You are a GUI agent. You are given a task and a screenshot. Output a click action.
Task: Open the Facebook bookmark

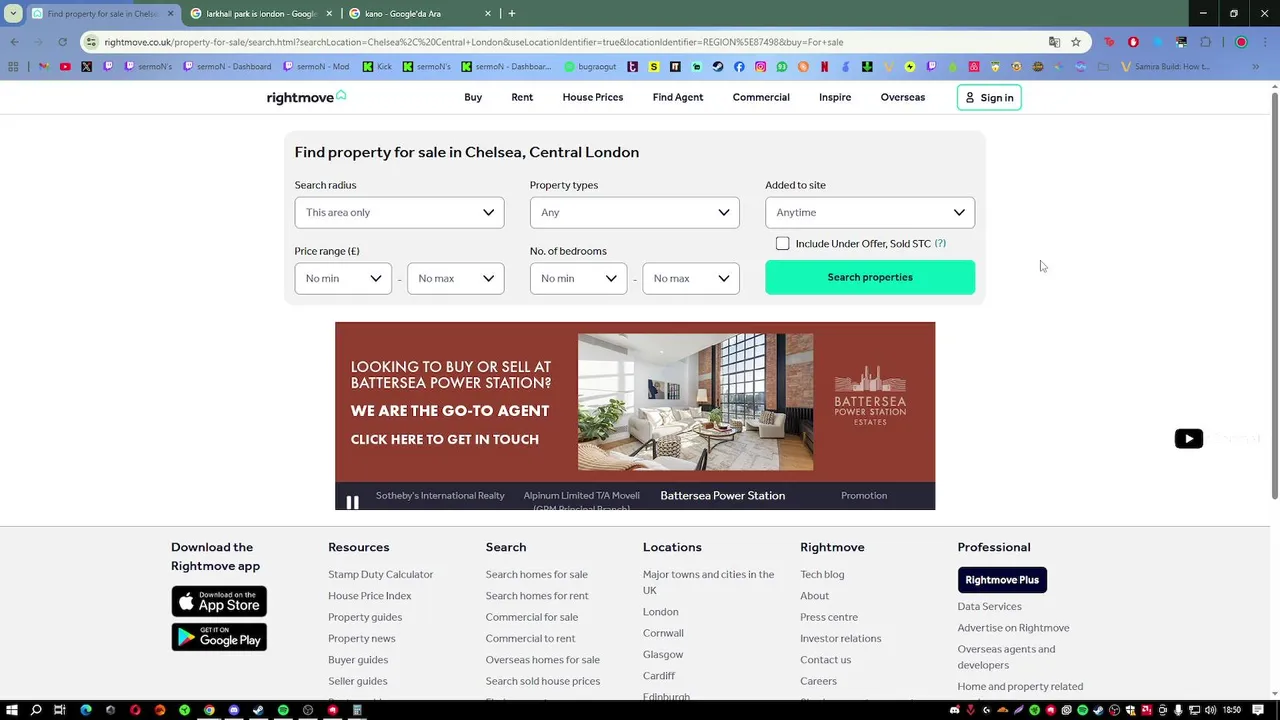739,67
